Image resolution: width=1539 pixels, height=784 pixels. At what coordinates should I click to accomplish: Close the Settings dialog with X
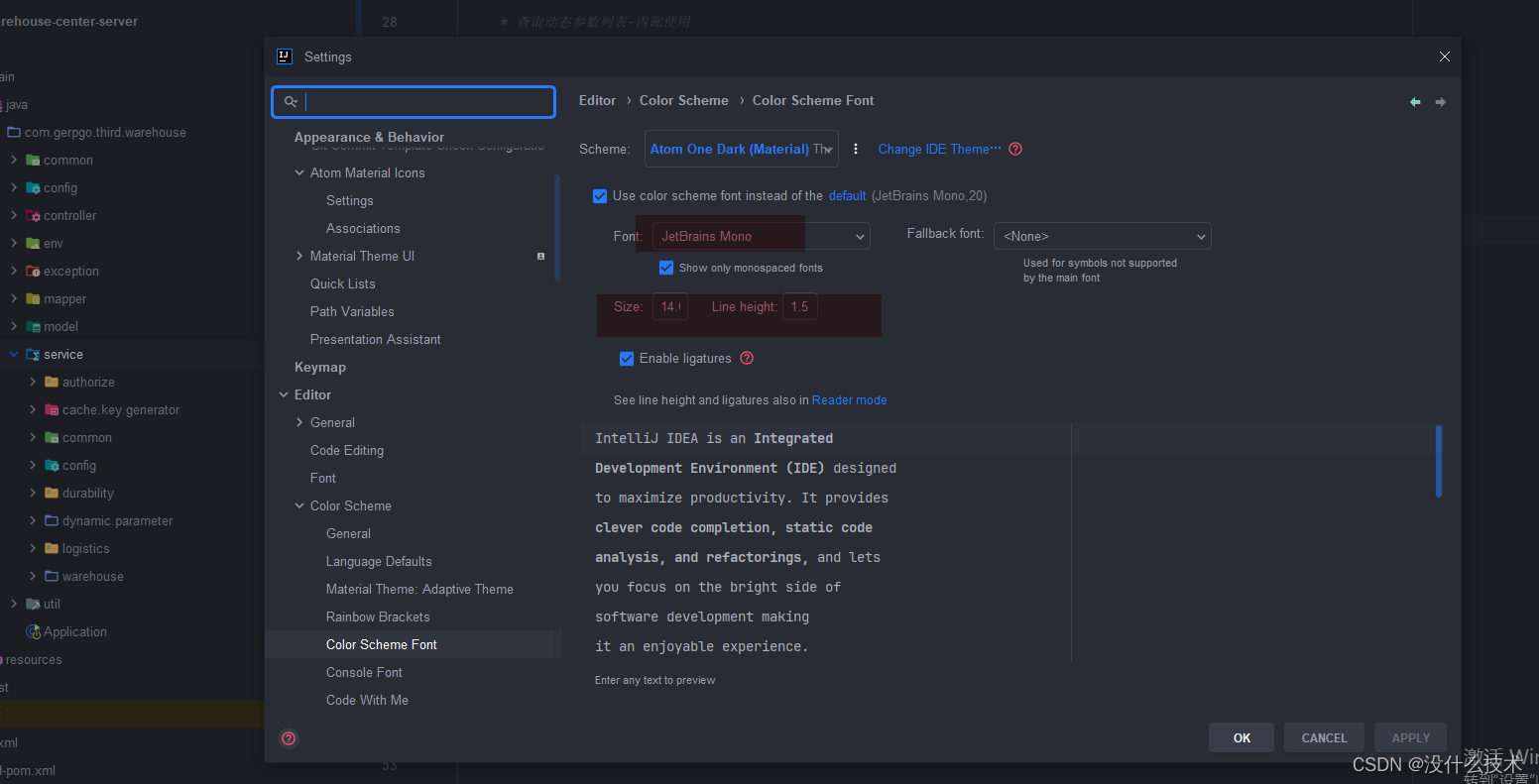click(1445, 56)
